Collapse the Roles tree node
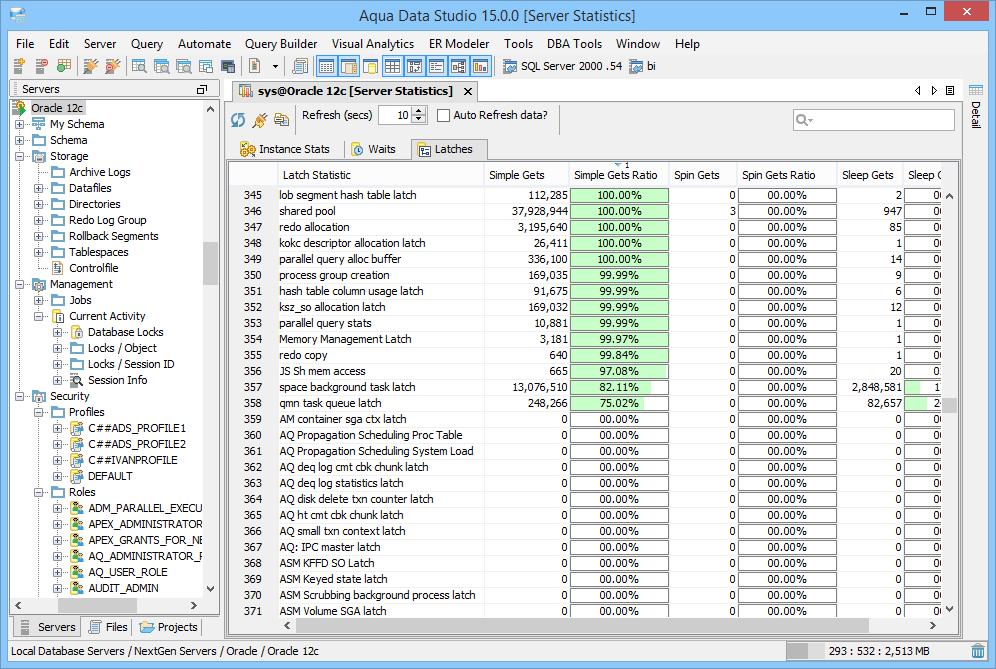The width and height of the screenshot is (996, 669). (x=39, y=492)
